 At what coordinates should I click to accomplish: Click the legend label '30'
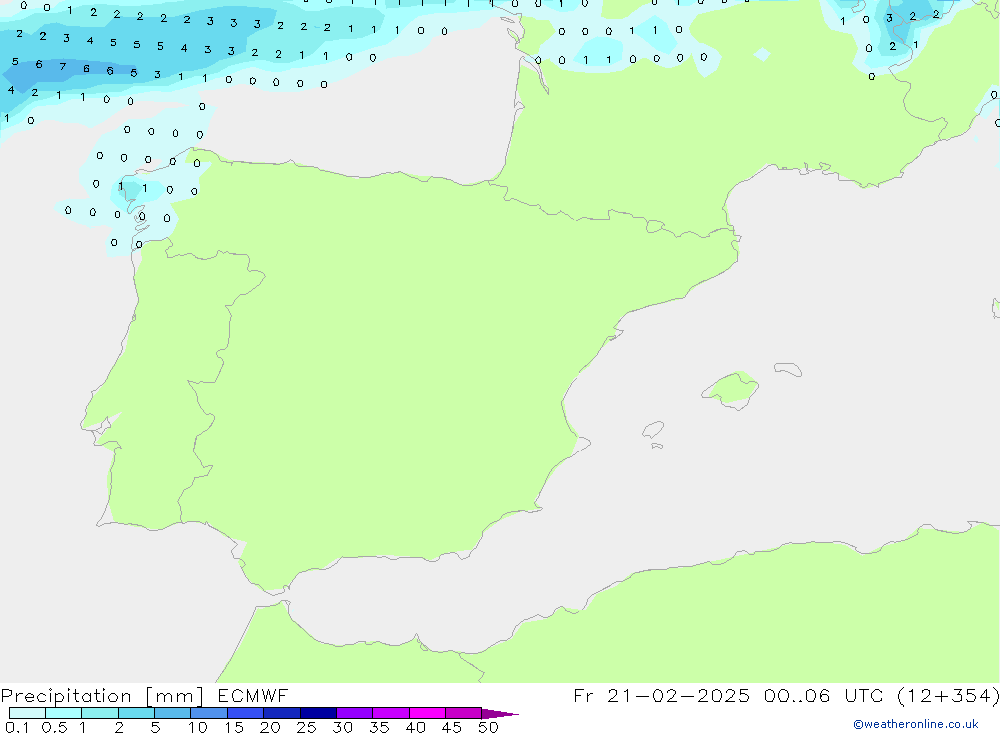342,727
